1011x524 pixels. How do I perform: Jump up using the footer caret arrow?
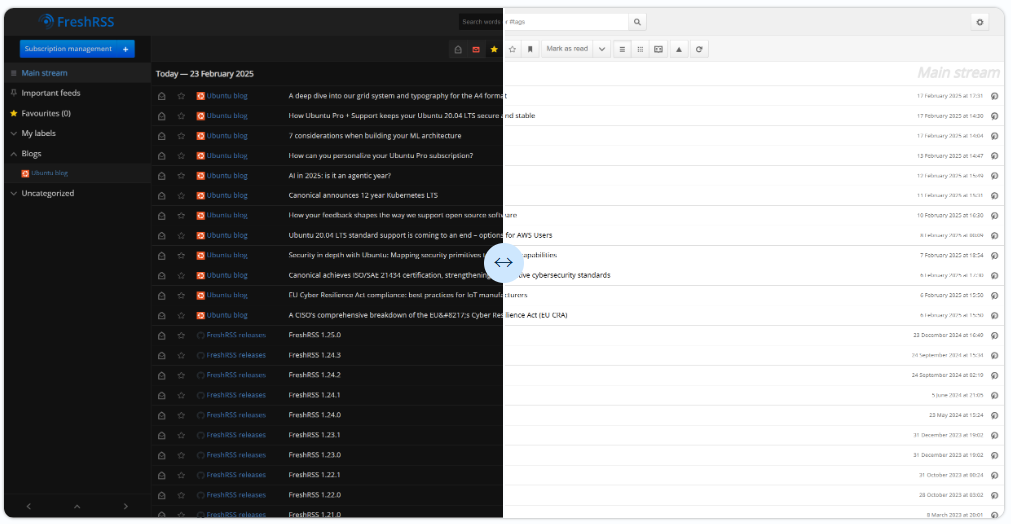click(77, 507)
